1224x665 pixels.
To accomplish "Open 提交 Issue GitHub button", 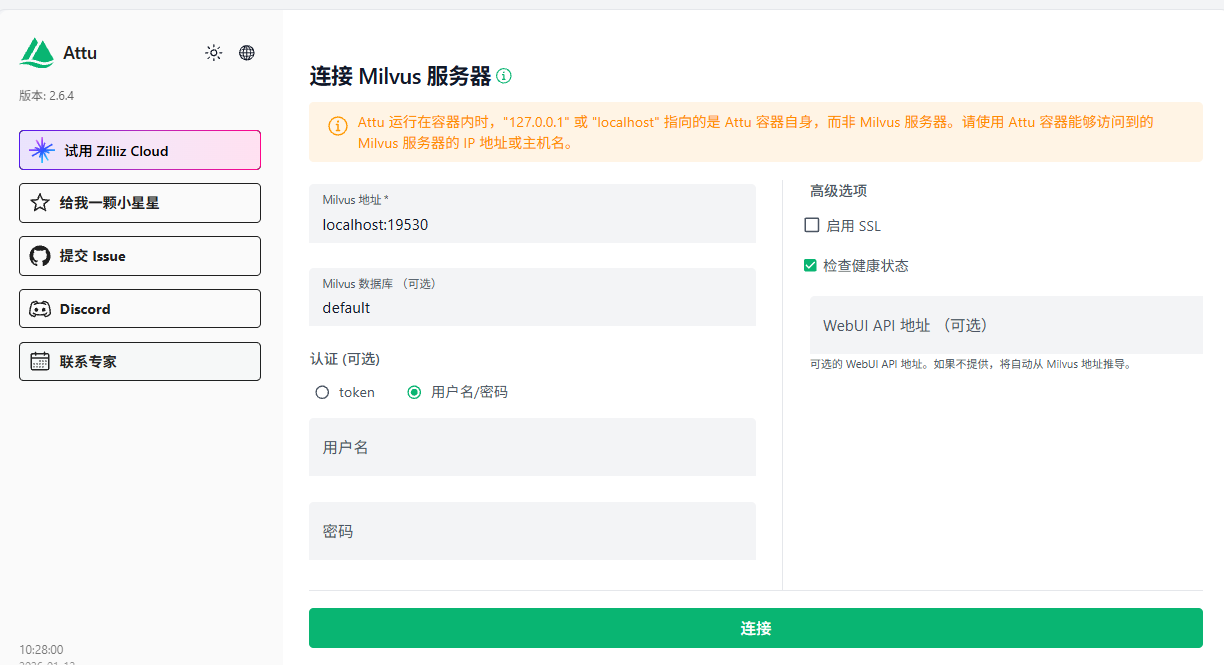I will point(140,256).
